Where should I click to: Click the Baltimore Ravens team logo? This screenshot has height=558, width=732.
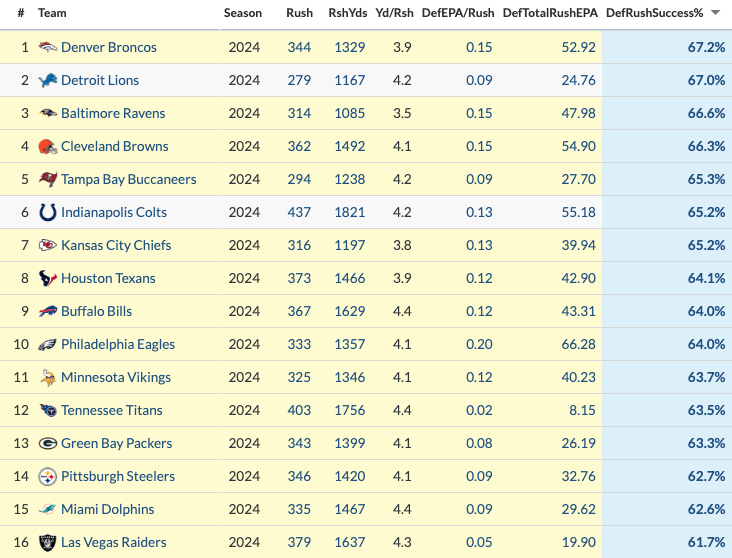(48, 113)
